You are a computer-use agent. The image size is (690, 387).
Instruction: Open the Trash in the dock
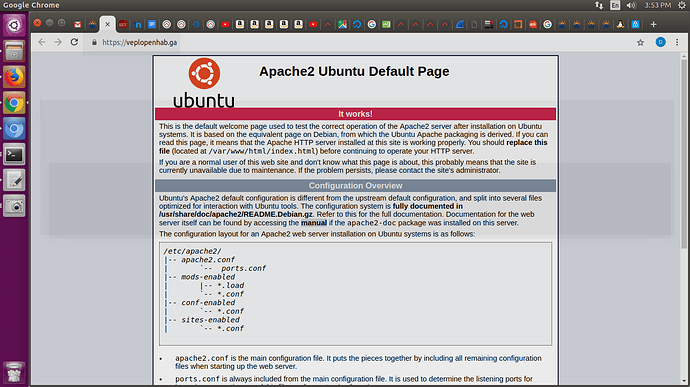click(14, 372)
